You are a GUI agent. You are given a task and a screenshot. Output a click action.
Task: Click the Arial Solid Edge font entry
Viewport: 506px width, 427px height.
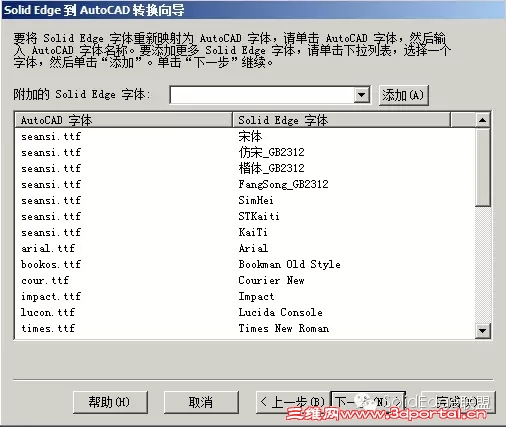point(253,248)
